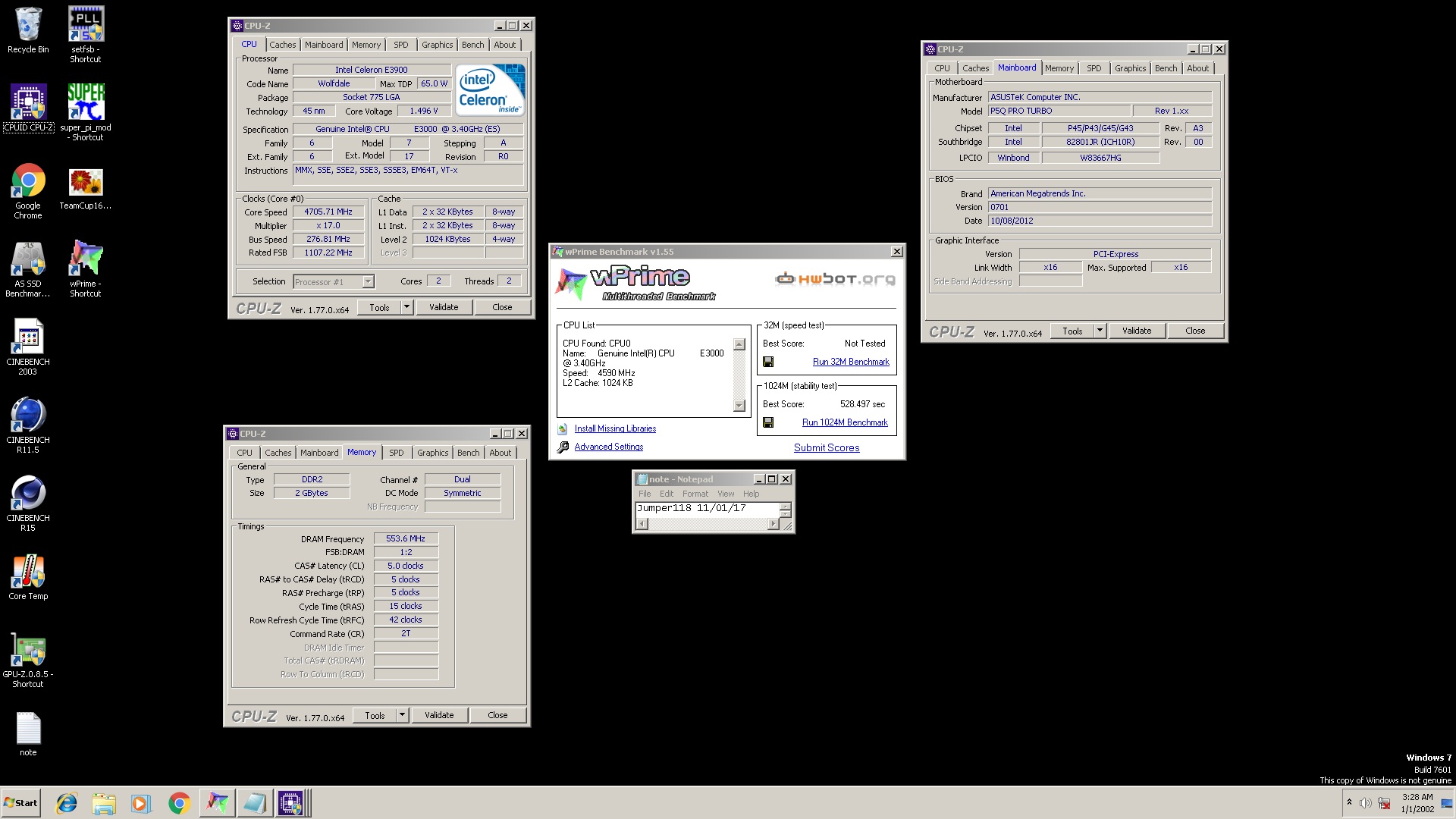The width and height of the screenshot is (1456, 819).
Task: Open SPD tab in the Memory CPU-Z window
Action: click(396, 453)
